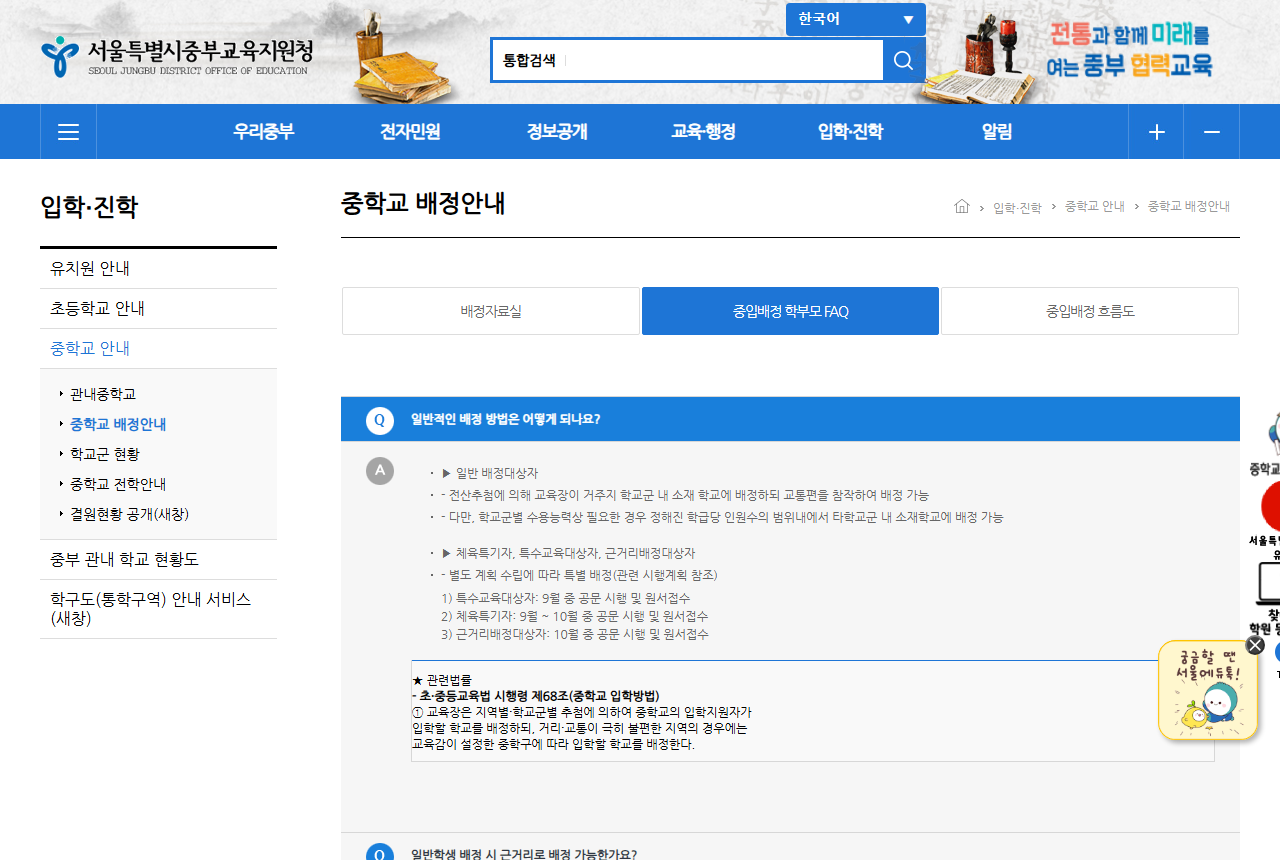
Task: Go to home via breadcrumb house icon
Action: (x=962, y=206)
